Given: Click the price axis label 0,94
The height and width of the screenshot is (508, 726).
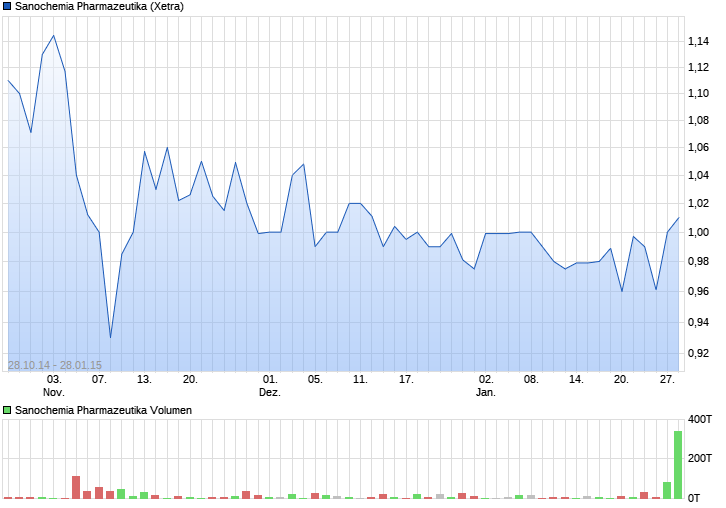Looking at the screenshot, I should pyautogui.click(x=698, y=322).
